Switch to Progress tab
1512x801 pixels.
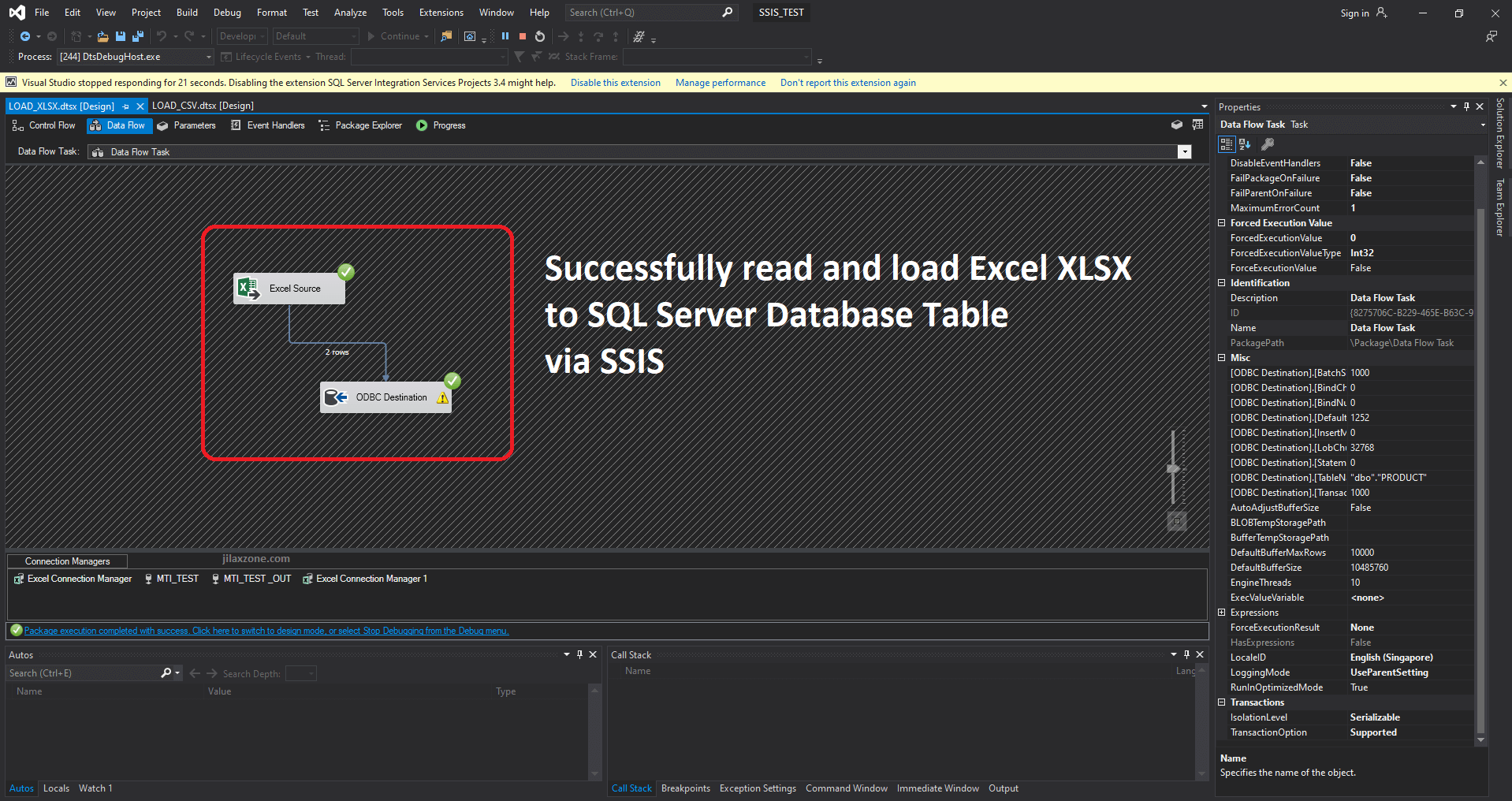tap(441, 125)
